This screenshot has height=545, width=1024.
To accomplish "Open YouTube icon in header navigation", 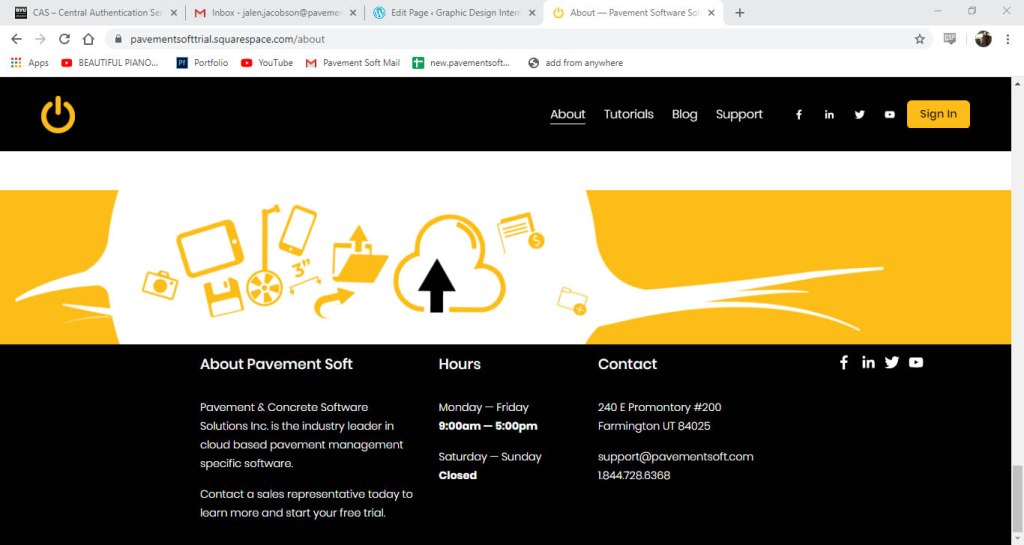I will click(889, 115).
